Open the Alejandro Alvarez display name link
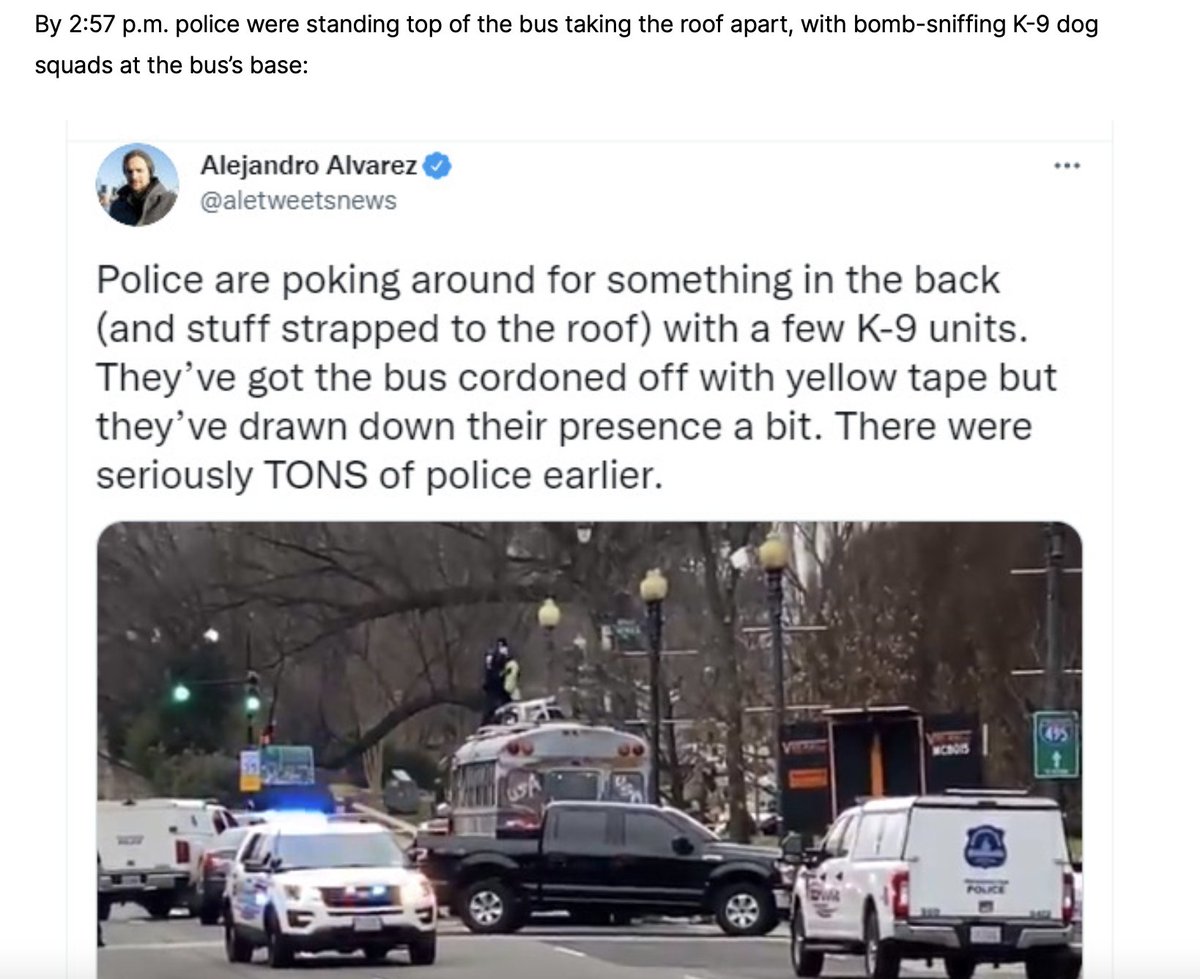The width and height of the screenshot is (1200, 979). [x=309, y=166]
